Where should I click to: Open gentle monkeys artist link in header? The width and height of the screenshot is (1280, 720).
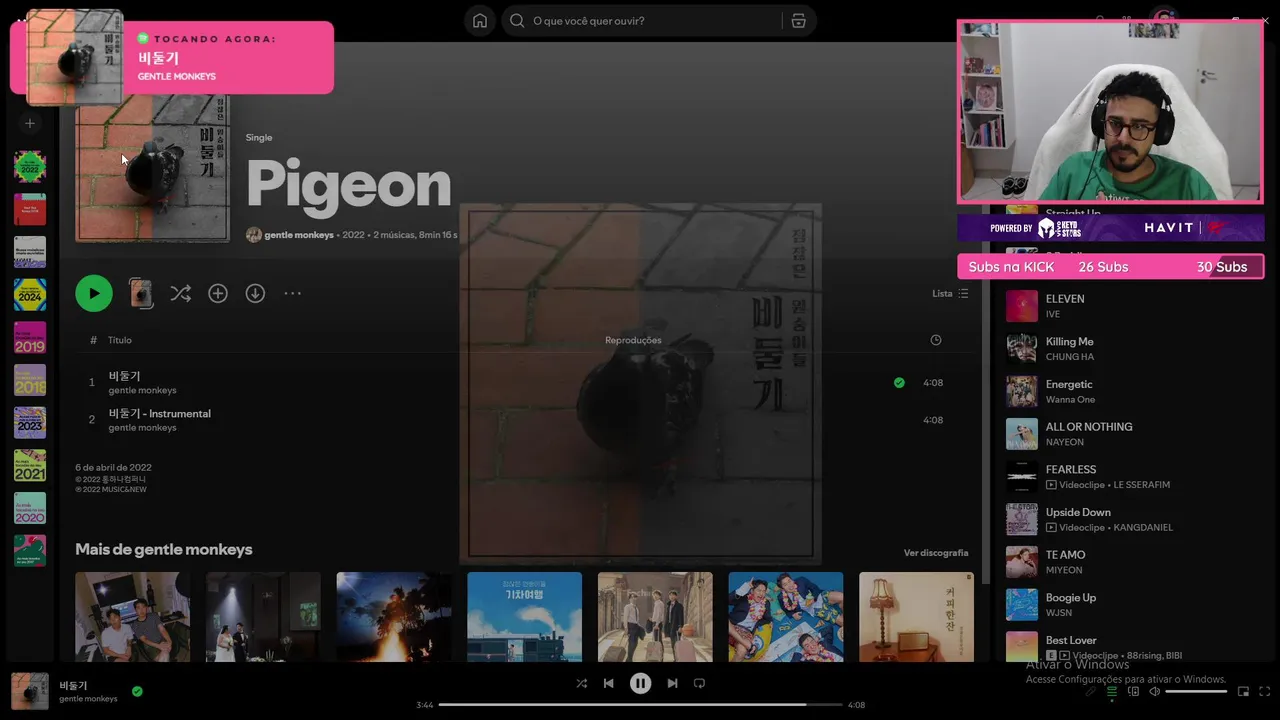[x=299, y=235]
